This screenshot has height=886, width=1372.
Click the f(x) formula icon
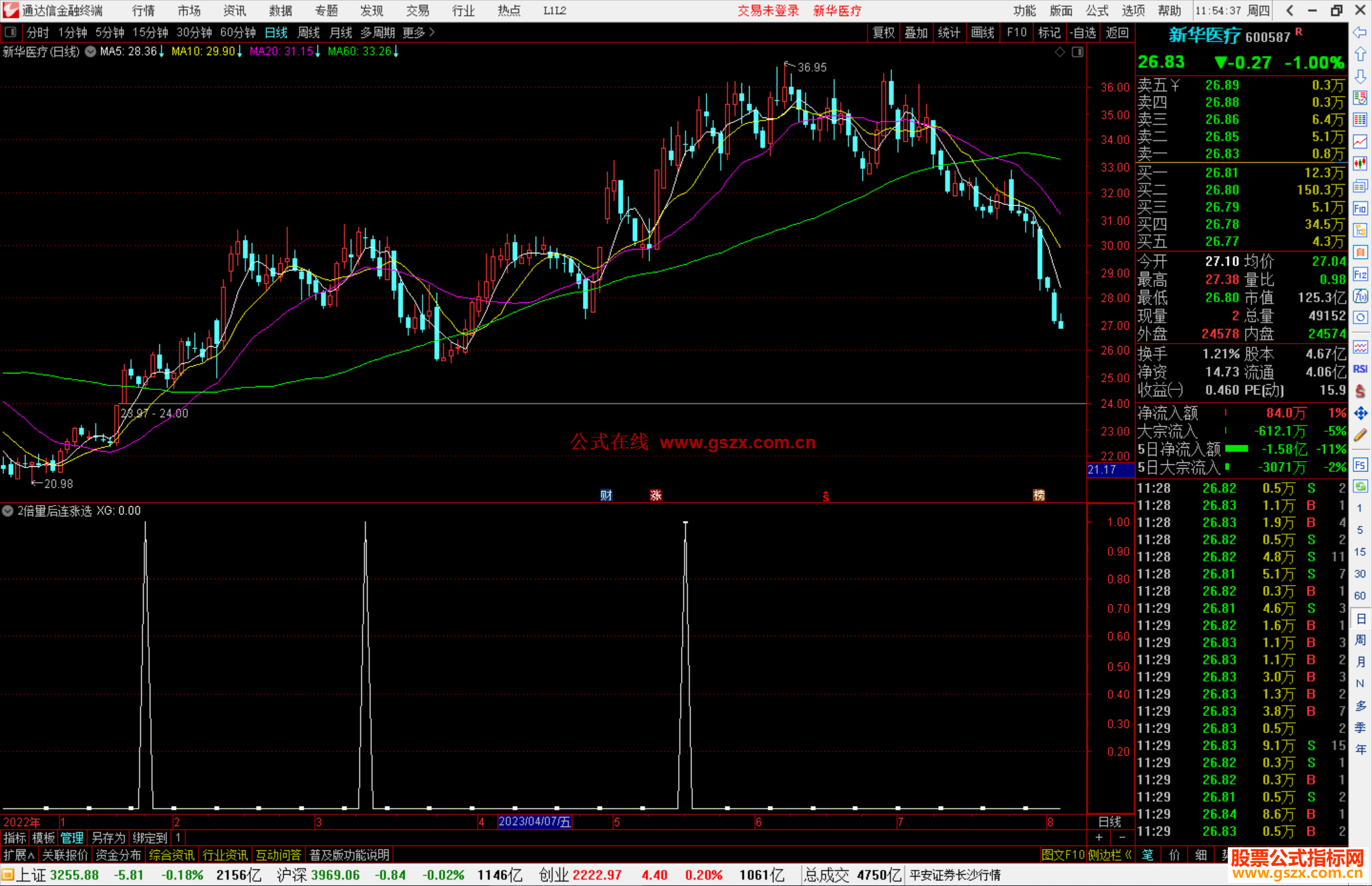(x=1360, y=296)
